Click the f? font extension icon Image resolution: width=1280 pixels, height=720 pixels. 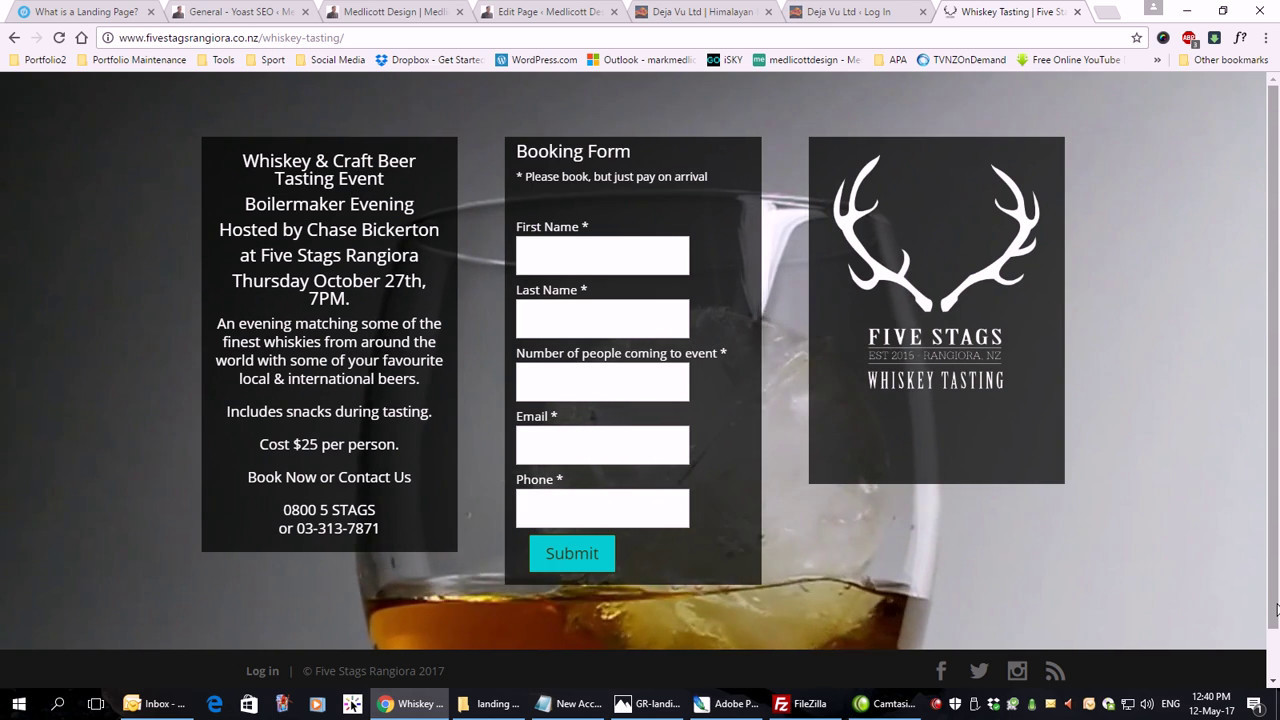click(x=1240, y=38)
